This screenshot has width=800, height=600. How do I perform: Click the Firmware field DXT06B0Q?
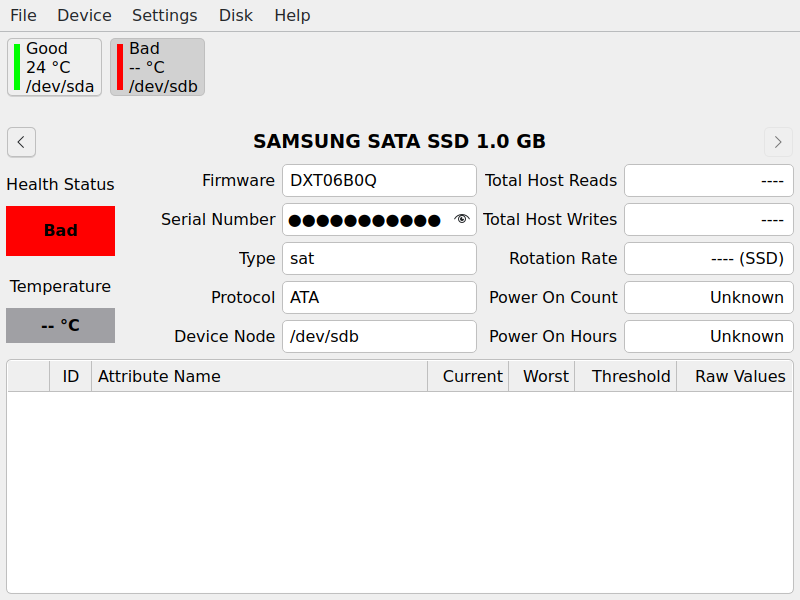pos(378,181)
